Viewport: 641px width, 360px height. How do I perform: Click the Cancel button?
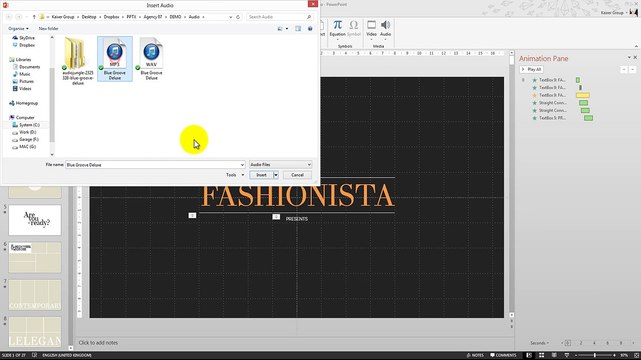[x=297, y=175]
